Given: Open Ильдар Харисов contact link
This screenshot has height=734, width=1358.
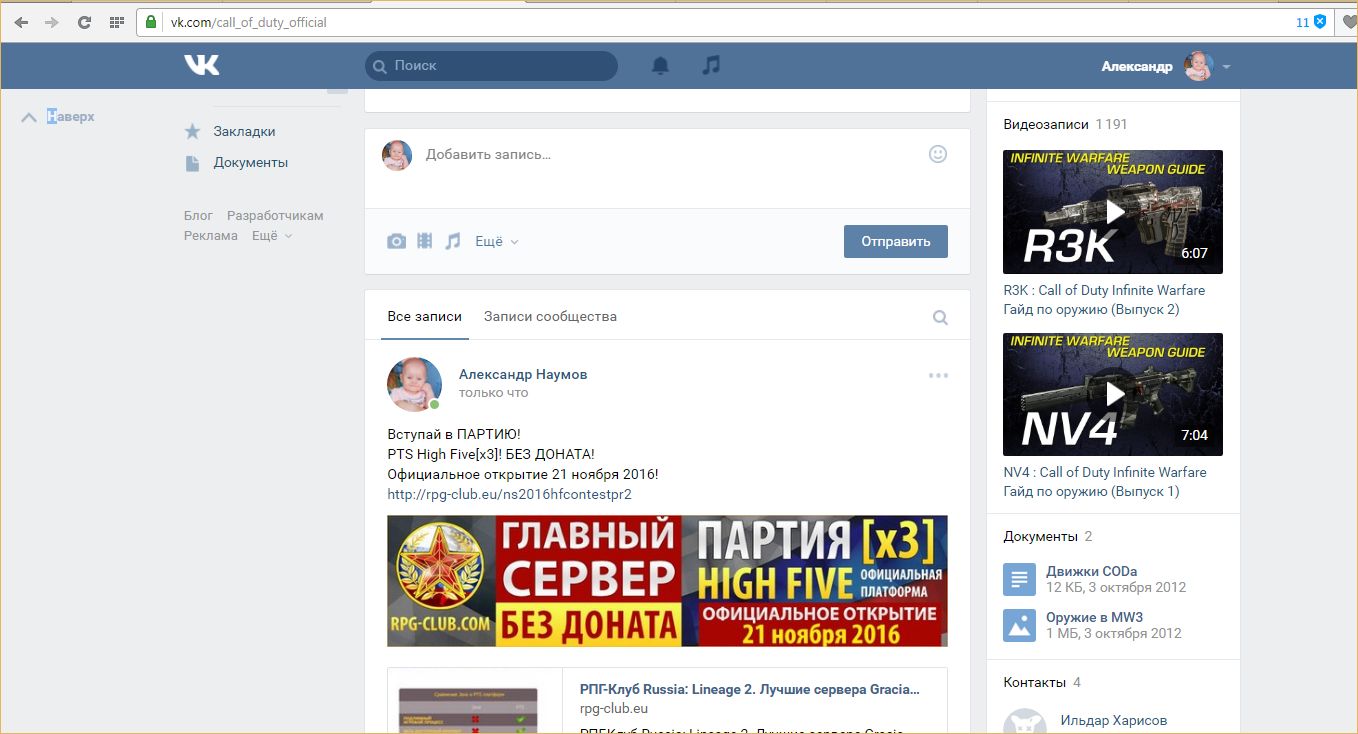Looking at the screenshot, I should (x=1113, y=720).
